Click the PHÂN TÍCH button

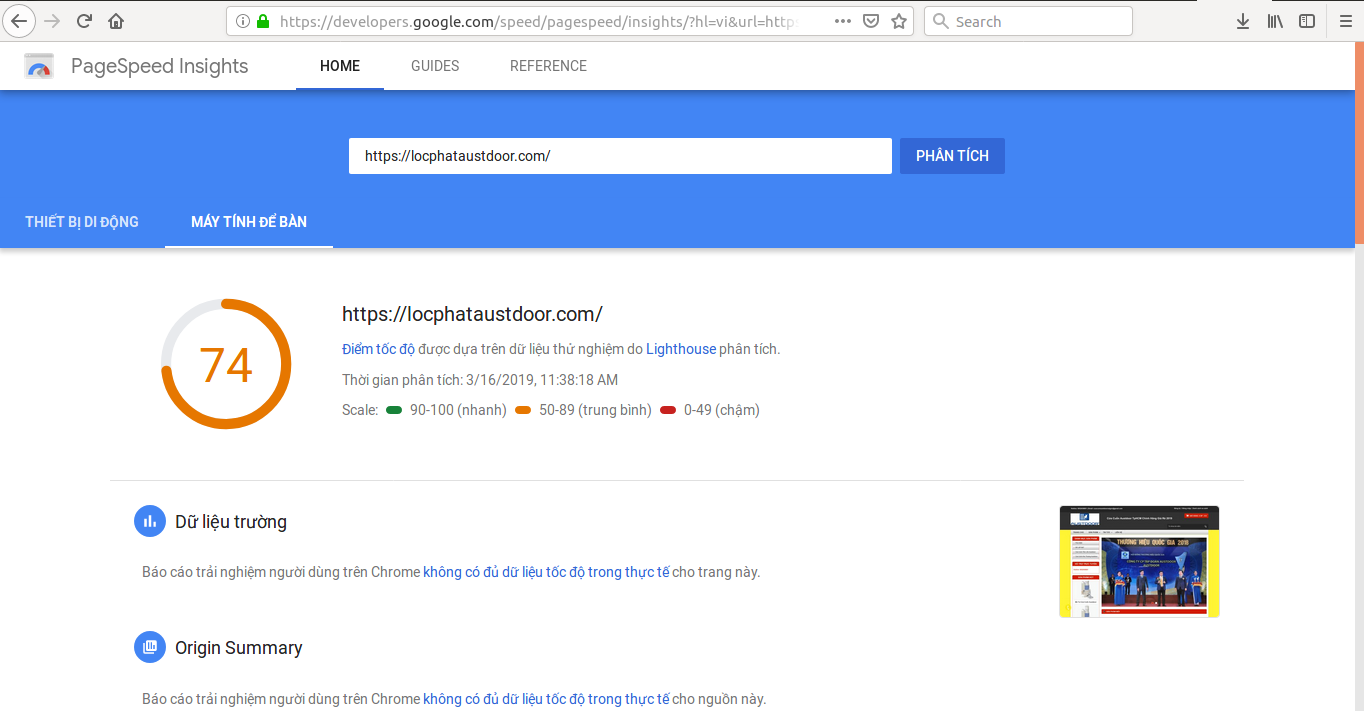click(x=952, y=156)
